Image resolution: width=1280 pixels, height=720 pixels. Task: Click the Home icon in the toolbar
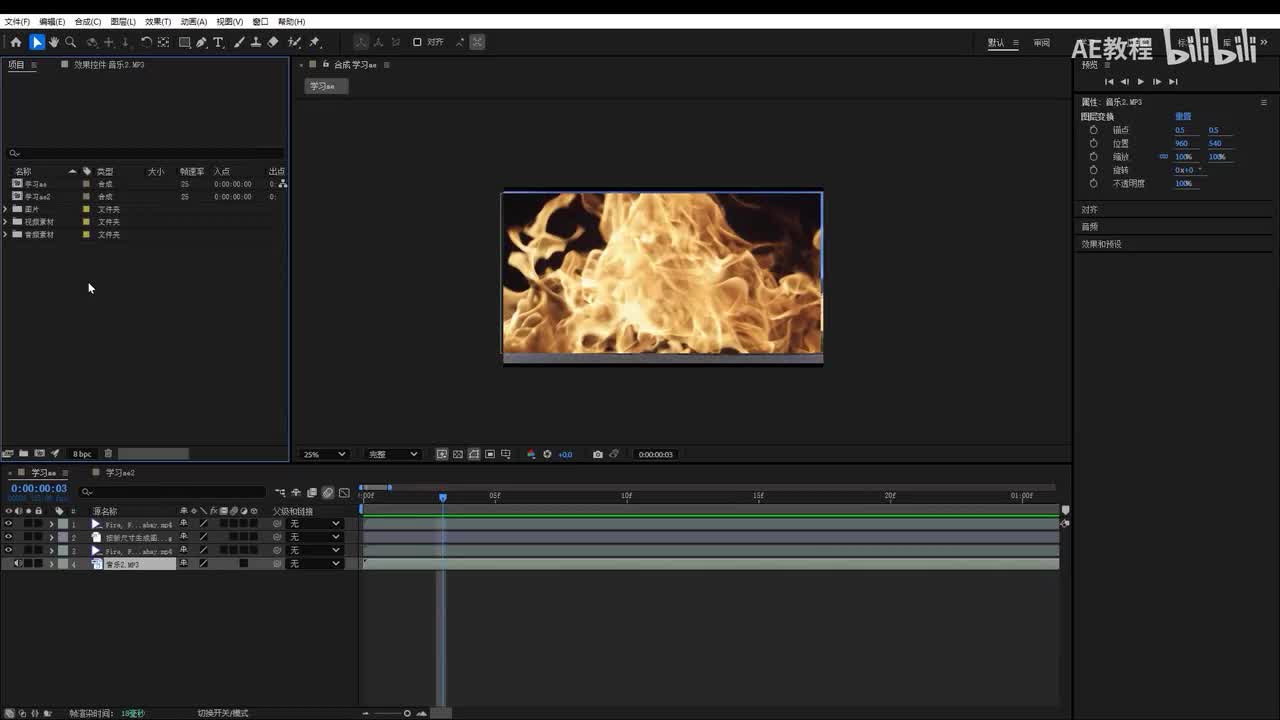click(x=16, y=42)
